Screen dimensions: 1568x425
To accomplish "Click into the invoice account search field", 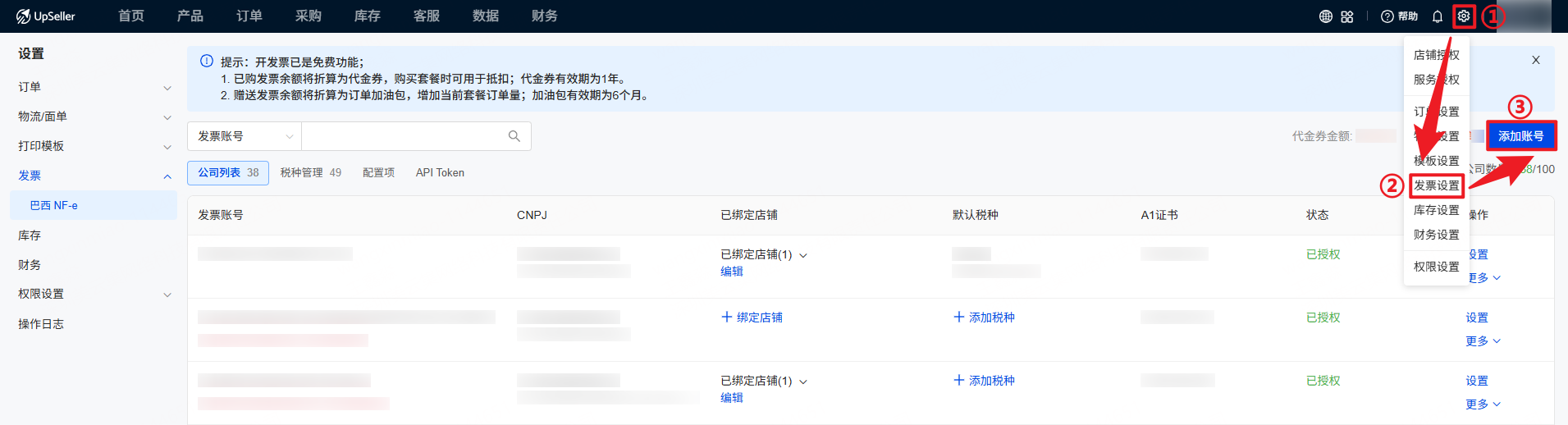I will pyautogui.click(x=402, y=136).
